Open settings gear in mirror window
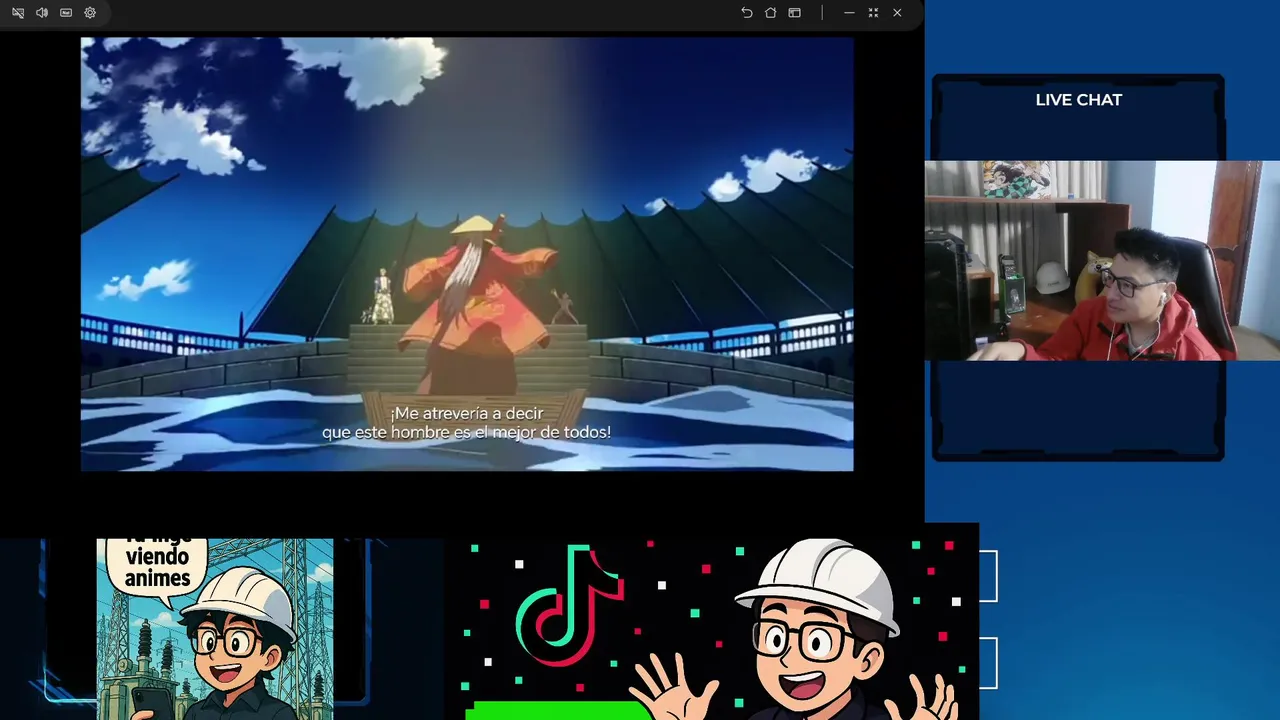The height and width of the screenshot is (720, 1280). coord(90,13)
